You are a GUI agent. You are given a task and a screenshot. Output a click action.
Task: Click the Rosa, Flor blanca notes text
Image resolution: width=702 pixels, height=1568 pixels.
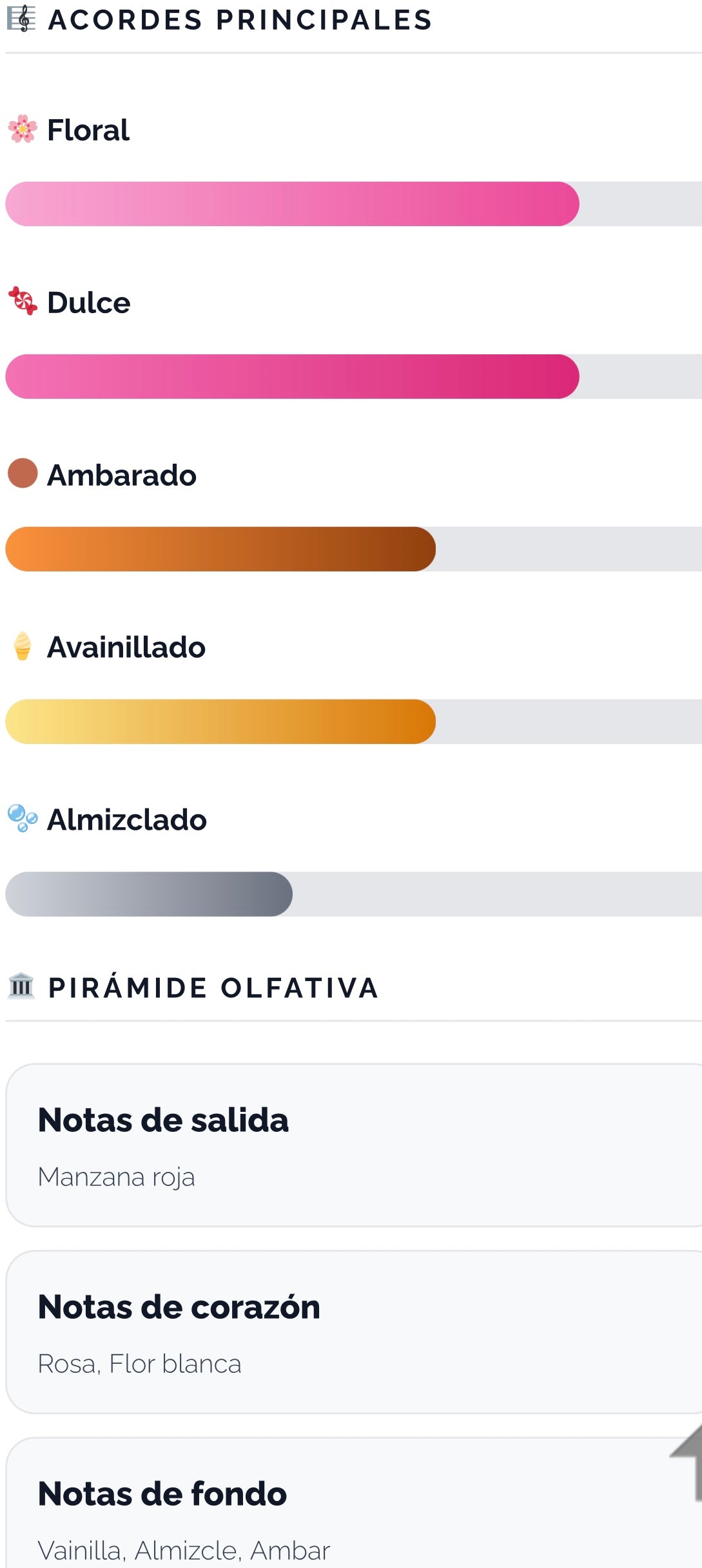[139, 1364]
